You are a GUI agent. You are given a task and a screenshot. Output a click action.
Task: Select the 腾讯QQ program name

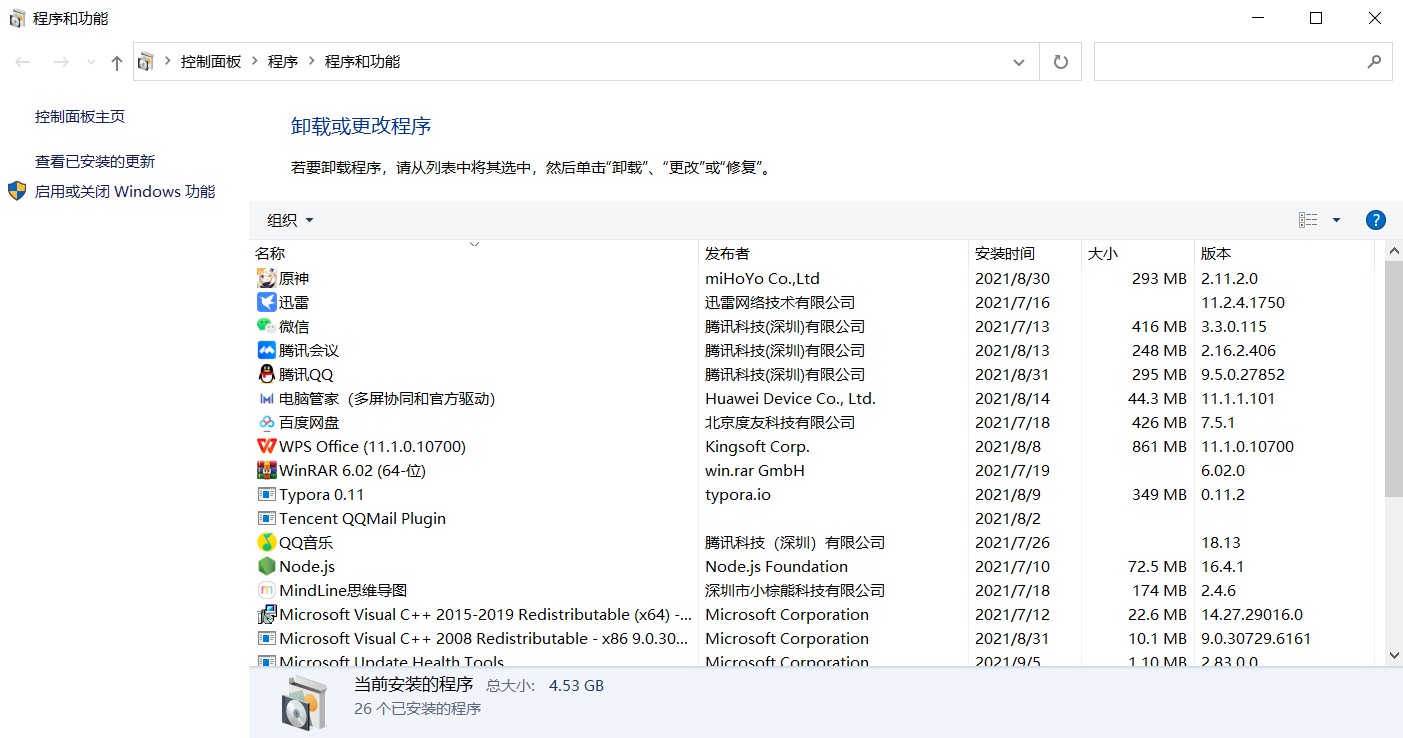[x=306, y=375]
